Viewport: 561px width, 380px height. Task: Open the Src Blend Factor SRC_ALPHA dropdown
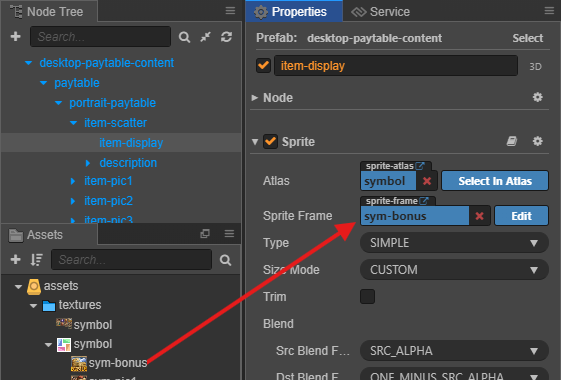point(454,351)
